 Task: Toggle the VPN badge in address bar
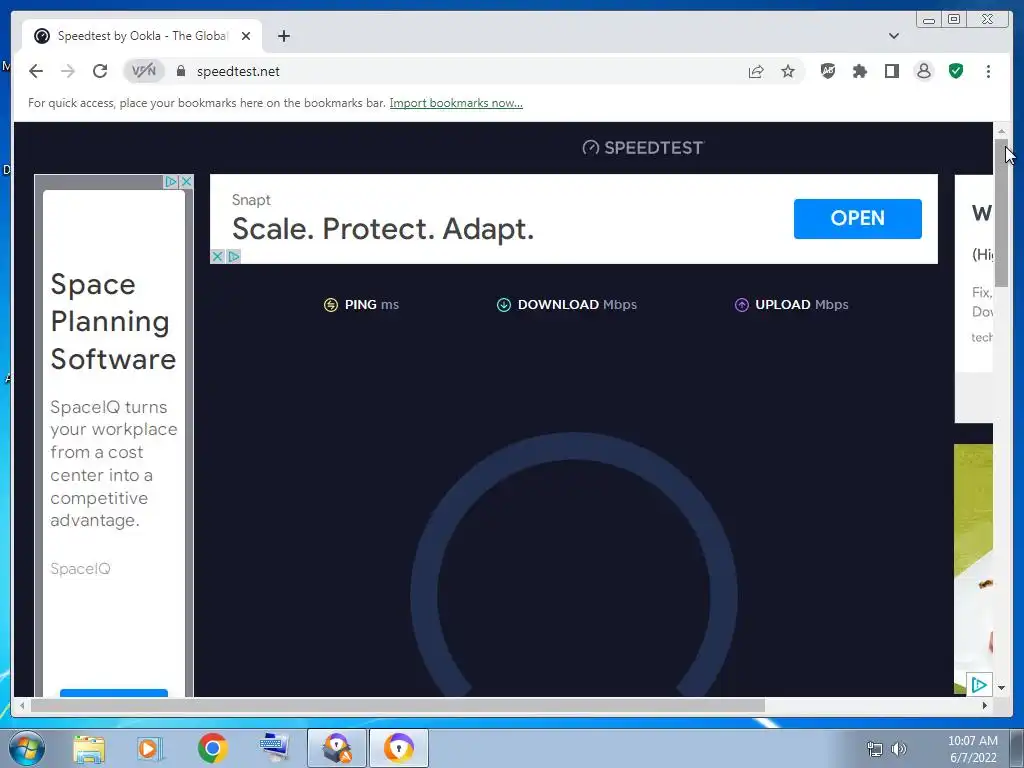click(x=144, y=71)
